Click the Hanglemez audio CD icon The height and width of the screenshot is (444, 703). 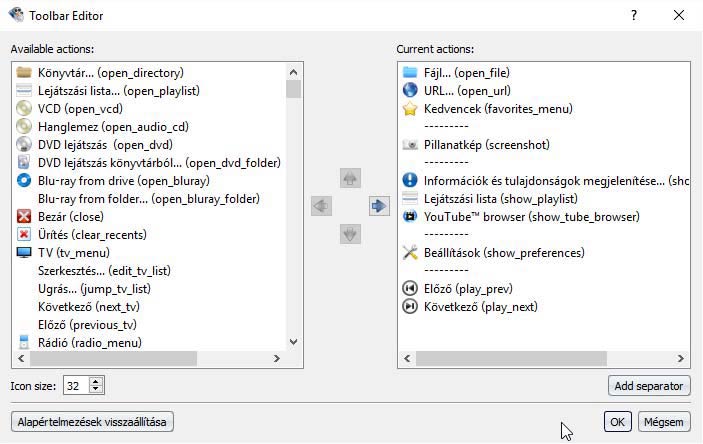coord(24,126)
